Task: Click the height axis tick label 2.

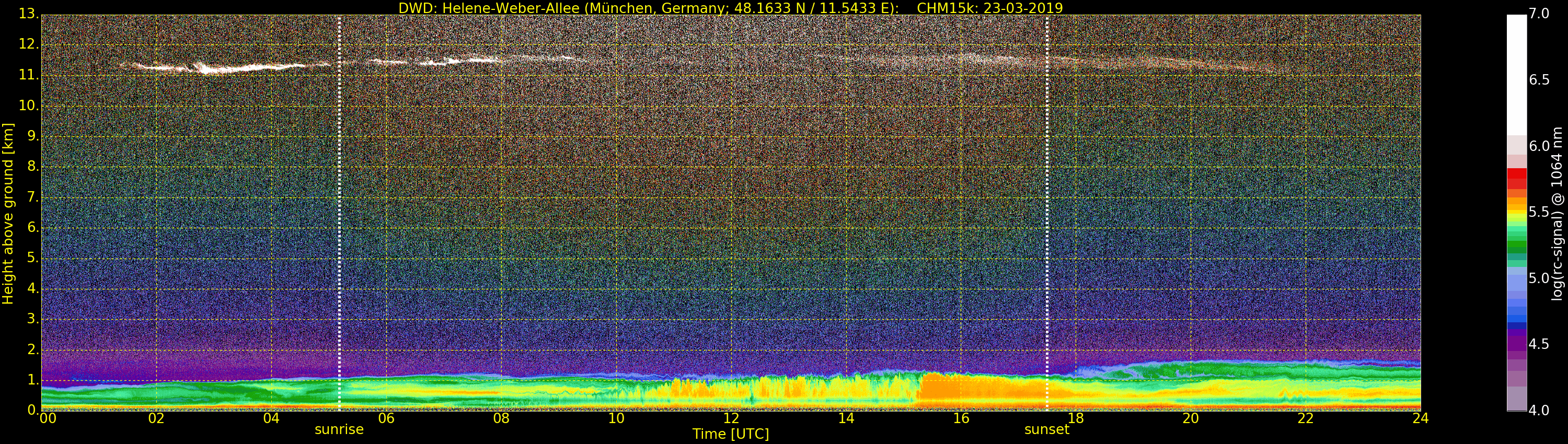Action: tap(32, 349)
